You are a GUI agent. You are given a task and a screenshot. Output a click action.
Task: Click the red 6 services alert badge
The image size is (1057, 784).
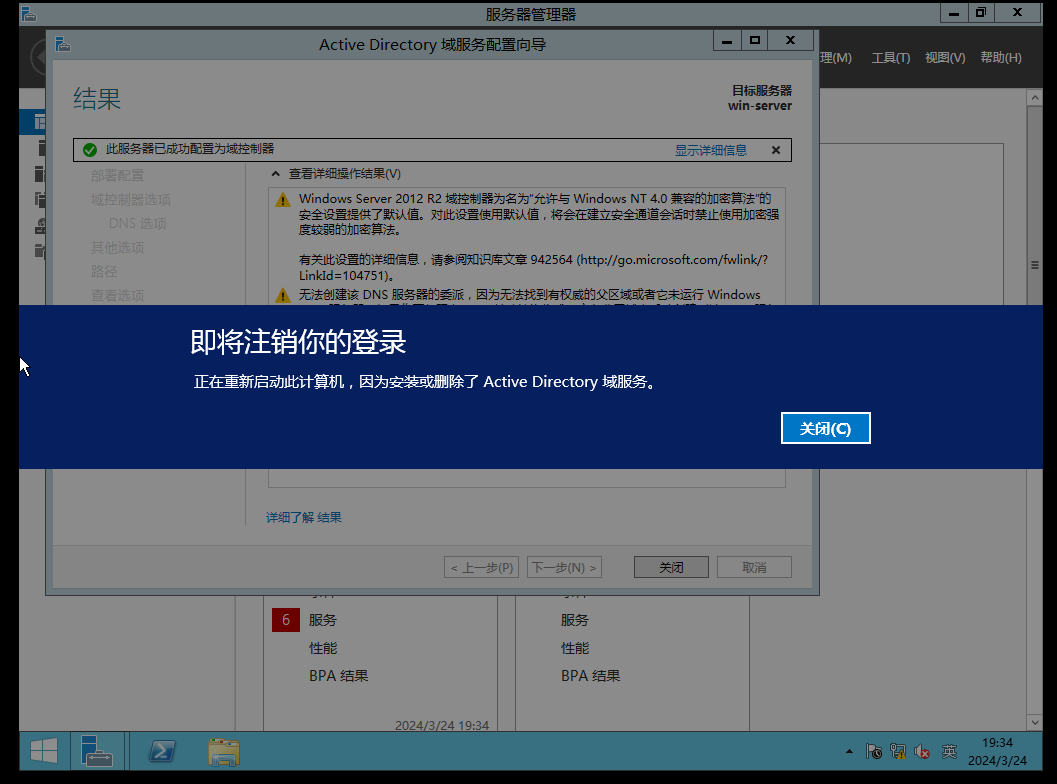tap(286, 620)
